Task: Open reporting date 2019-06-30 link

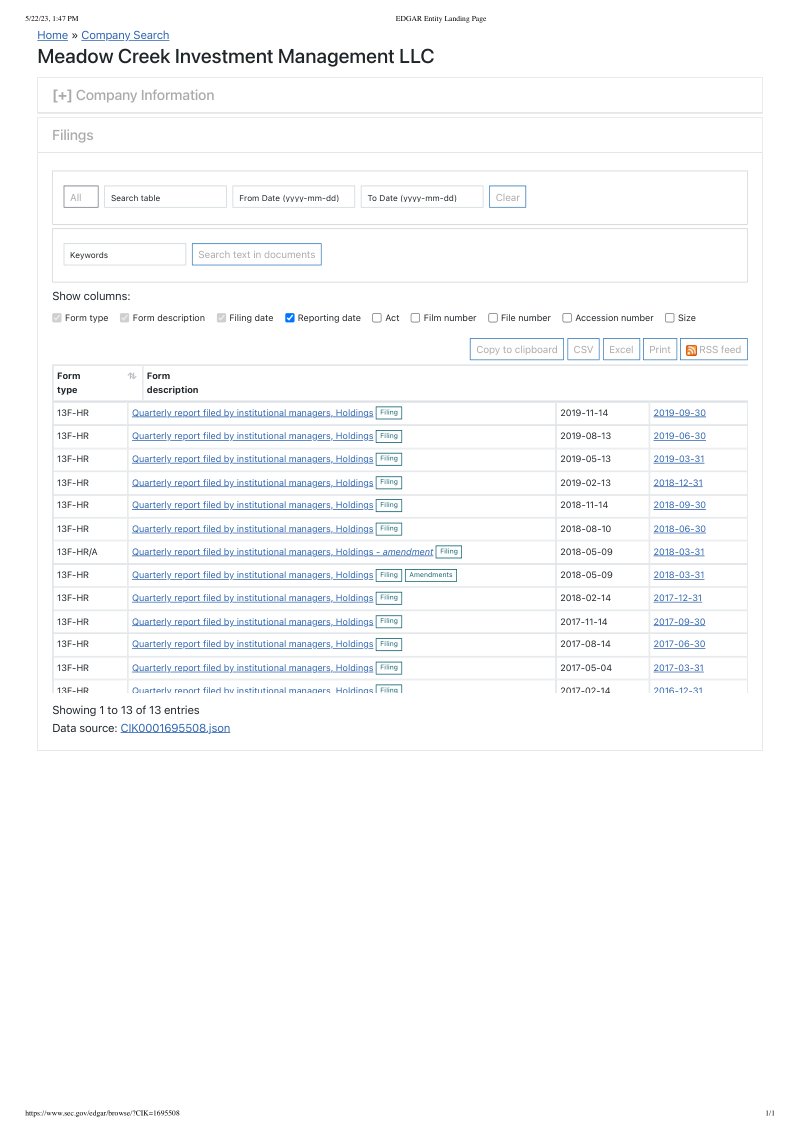Action: tap(679, 436)
